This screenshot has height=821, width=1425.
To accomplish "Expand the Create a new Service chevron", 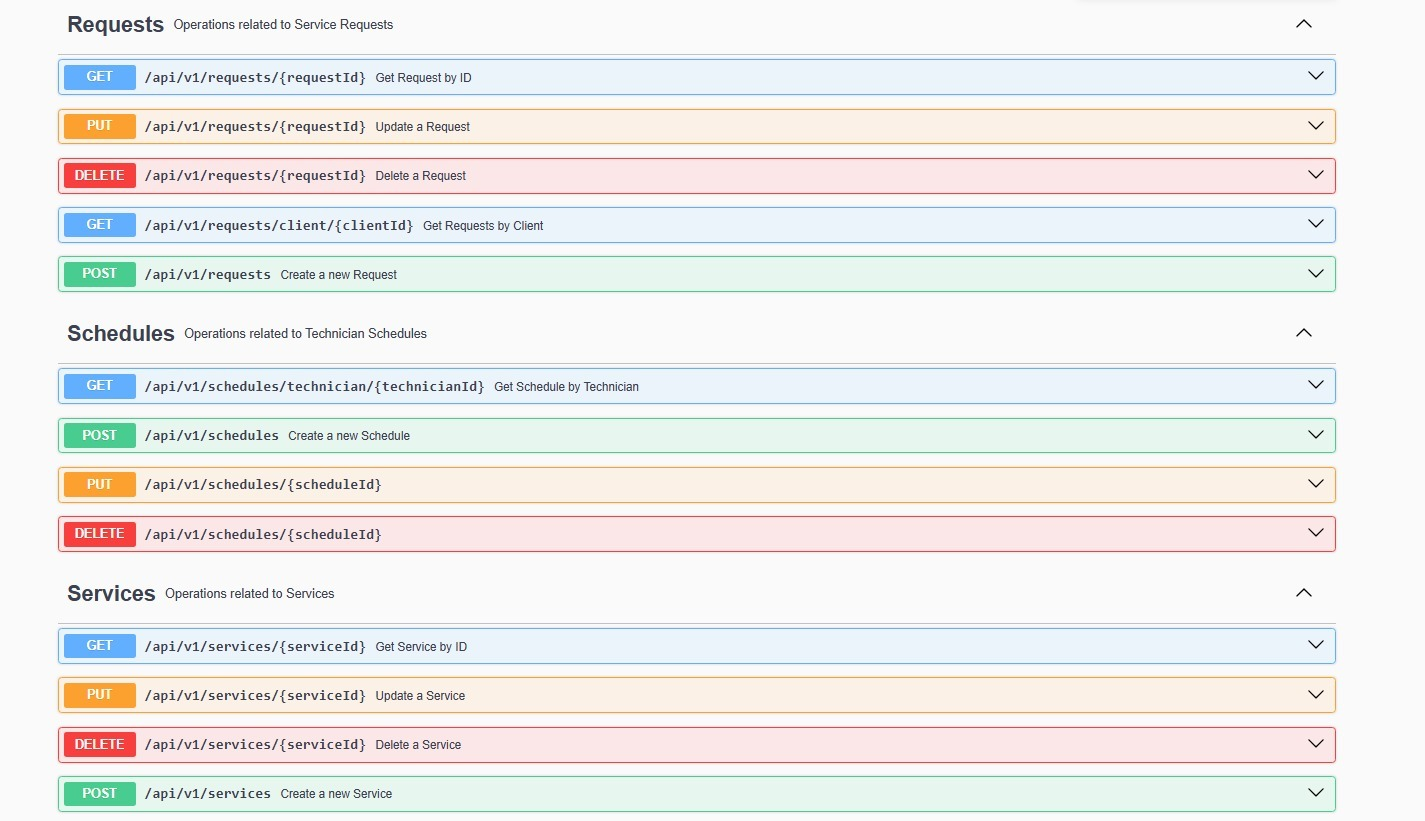I will (x=1316, y=793).
